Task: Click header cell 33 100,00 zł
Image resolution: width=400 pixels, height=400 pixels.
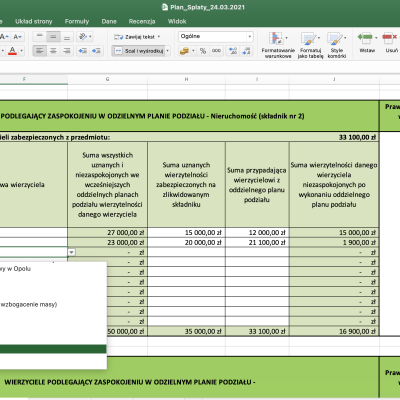Action: (357, 137)
